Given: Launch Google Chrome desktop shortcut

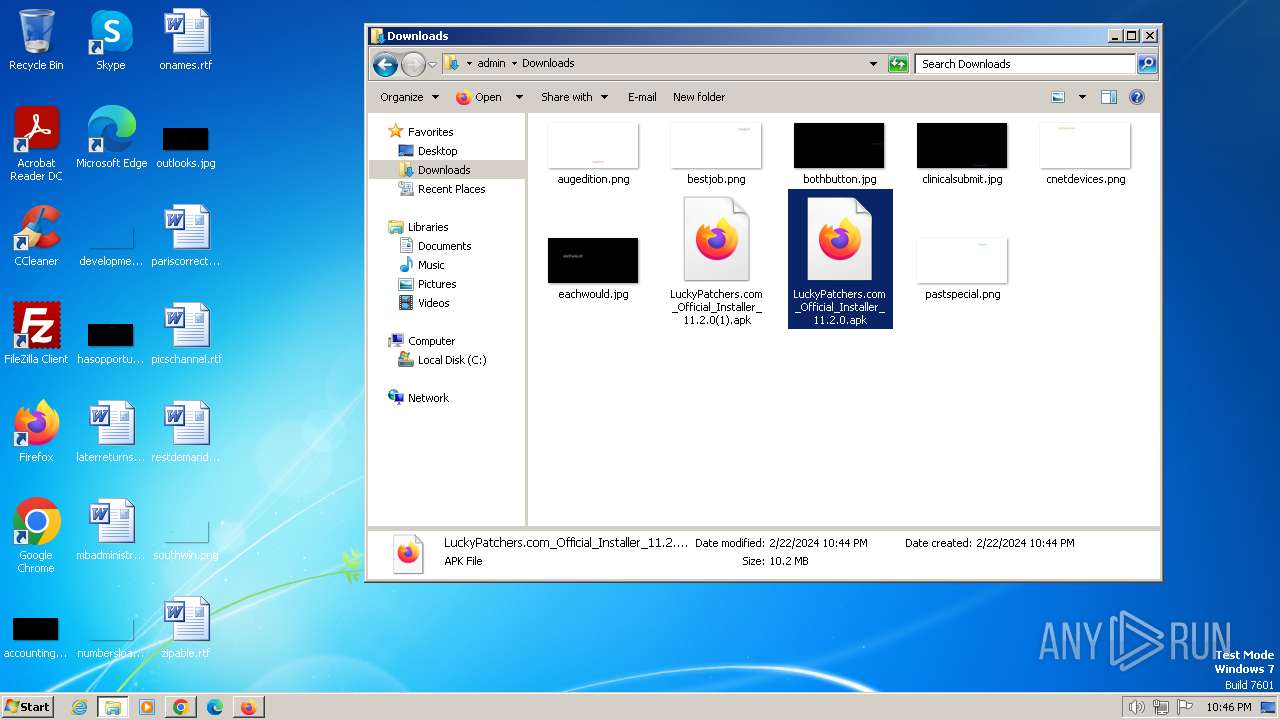Looking at the screenshot, I should tap(36, 536).
